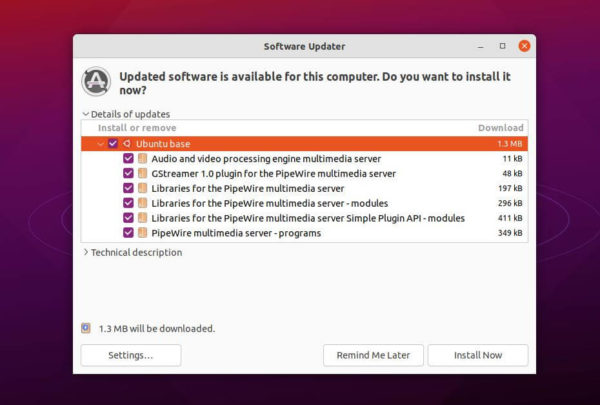This screenshot has width=600, height=405.
Task: Uncheck GStreamer 1.0 plugin update checkbox
Action: point(128,173)
